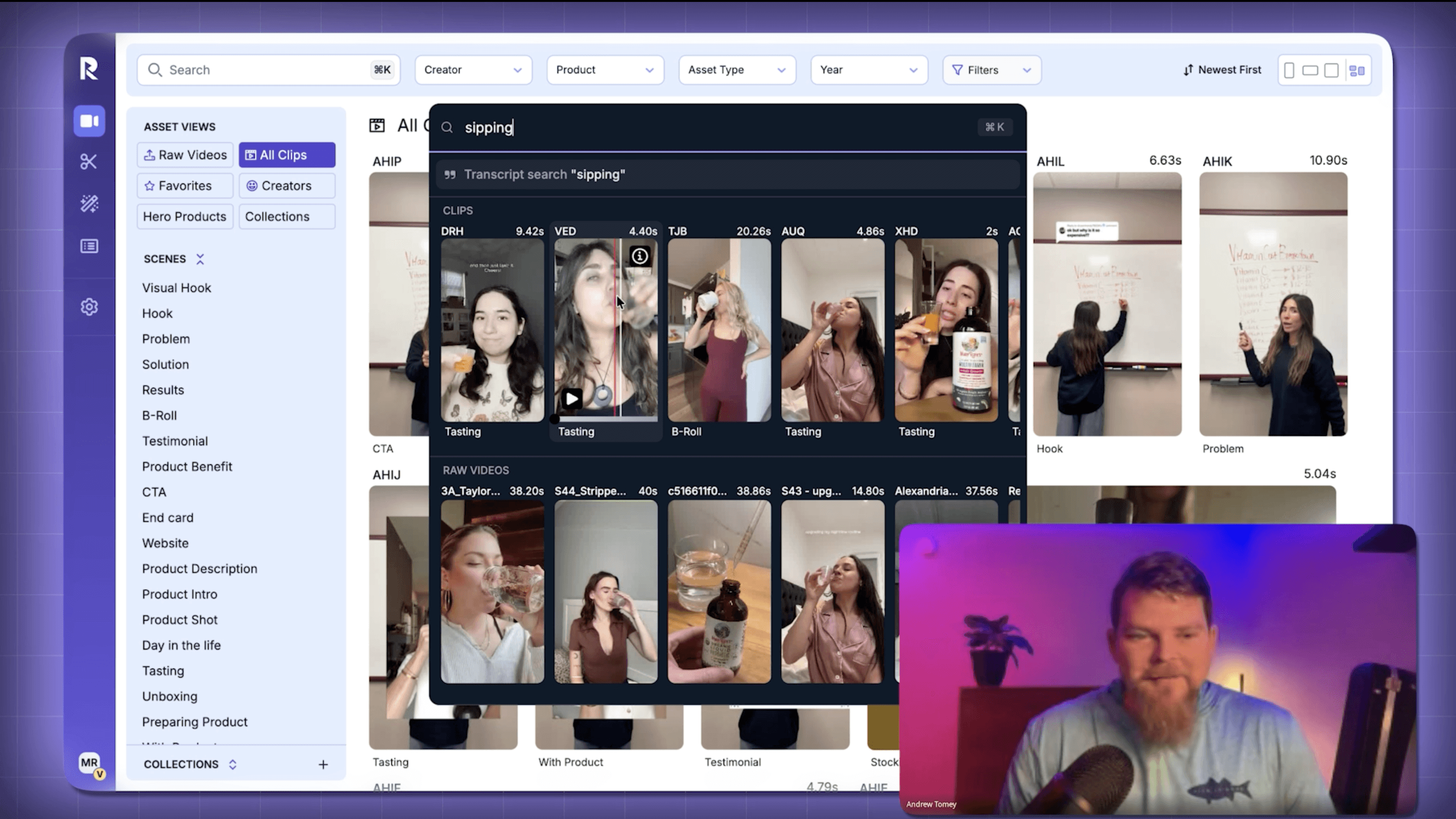The image size is (1456, 819).
Task: Open the Creator dropdown
Action: [472, 69]
